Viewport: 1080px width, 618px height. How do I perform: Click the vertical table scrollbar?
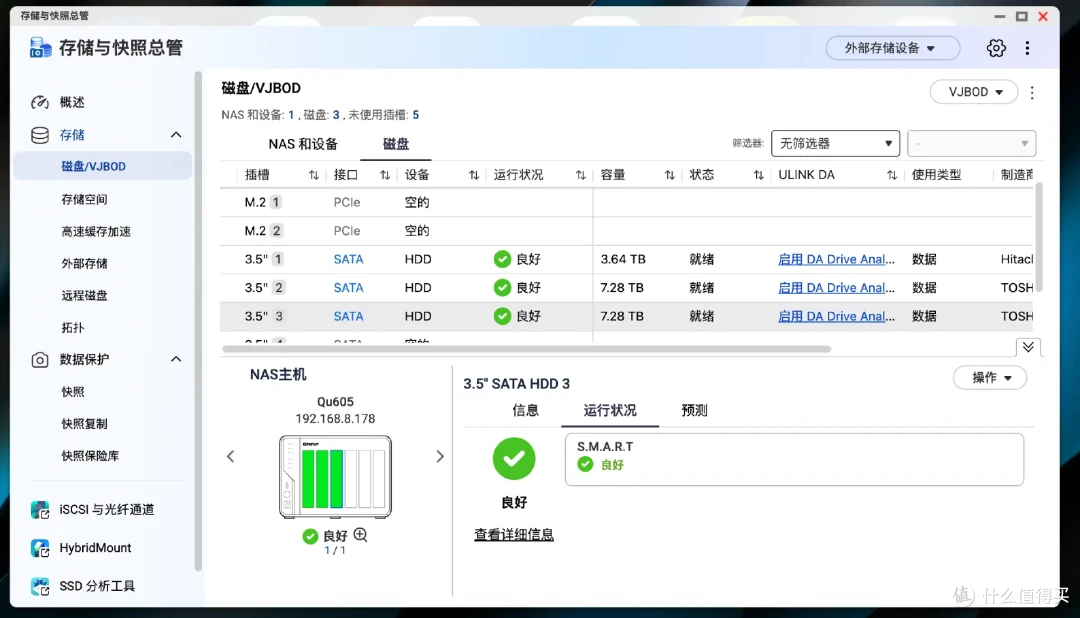(1039, 238)
